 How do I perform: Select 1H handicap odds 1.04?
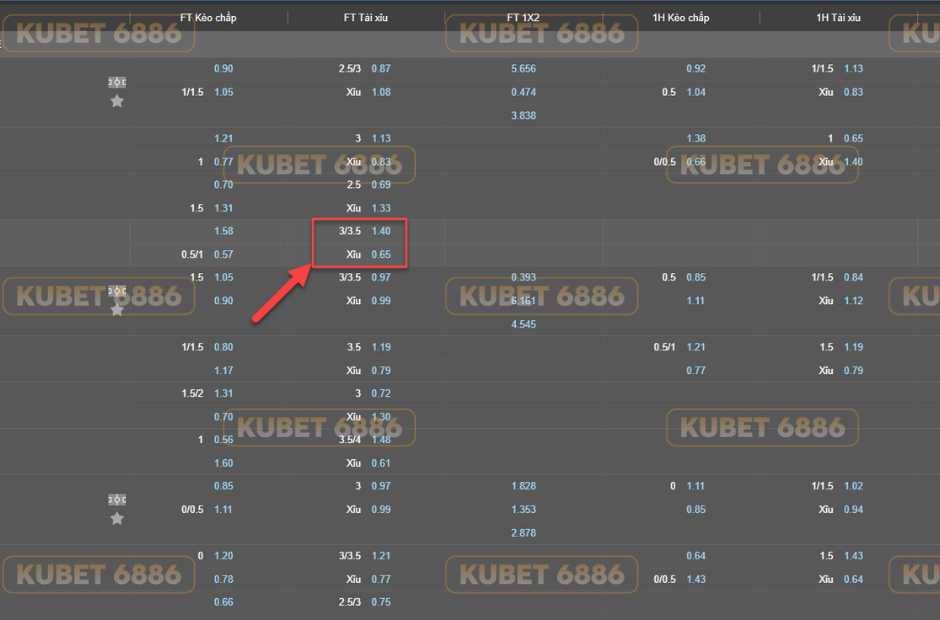coord(696,92)
